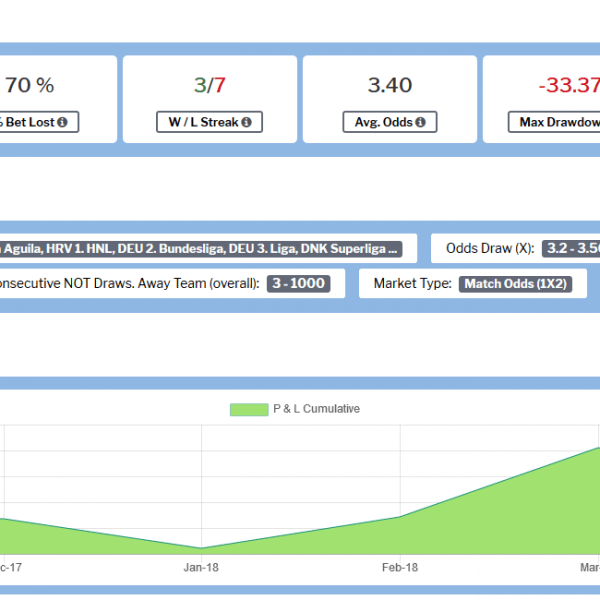The width and height of the screenshot is (600, 600).
Task: Click the Jan-18 chart axis label
Action: coord(201,567)
